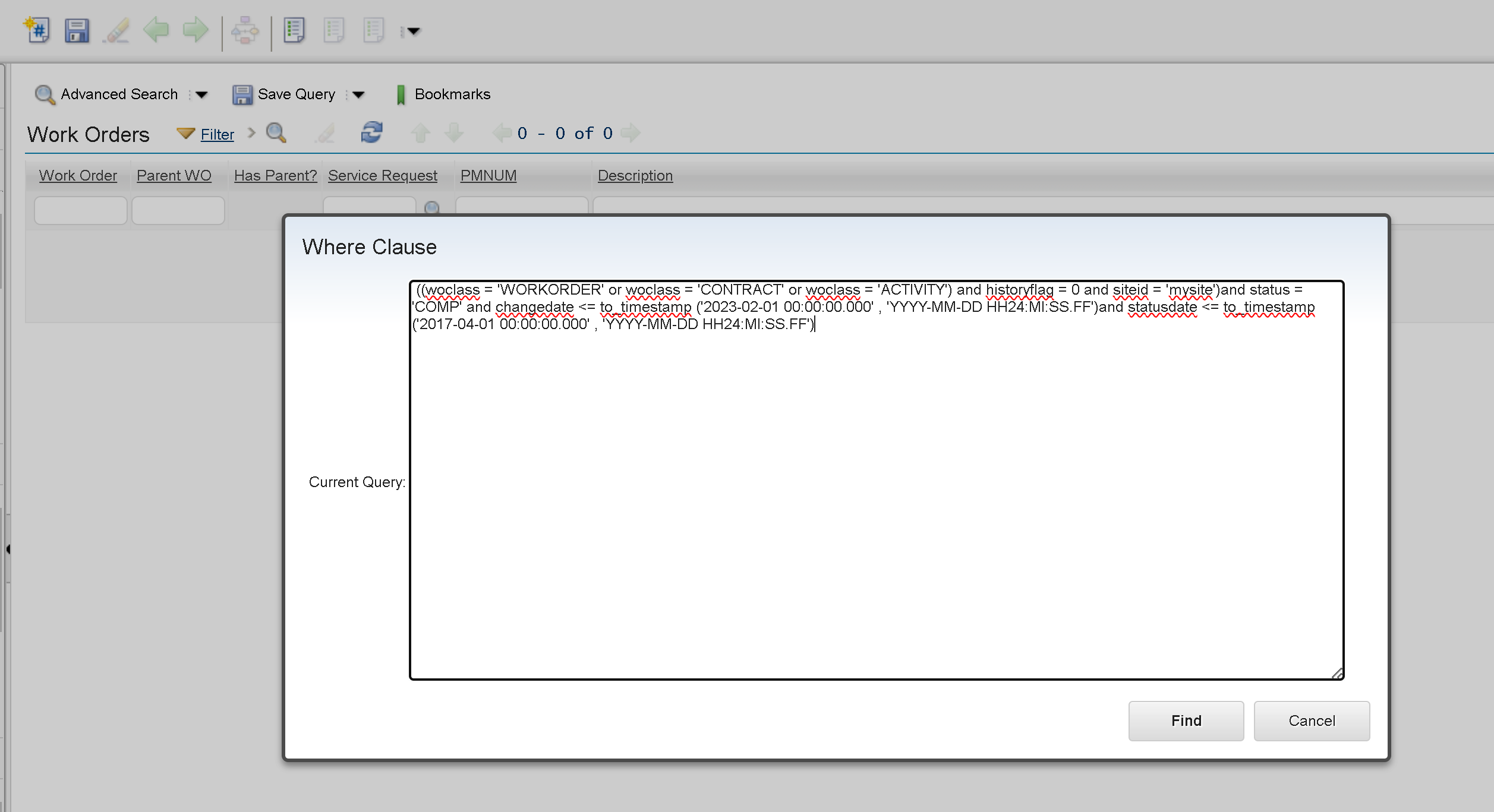
Task: Select the Clear Changes eraser icon
Action: (116, 31)
